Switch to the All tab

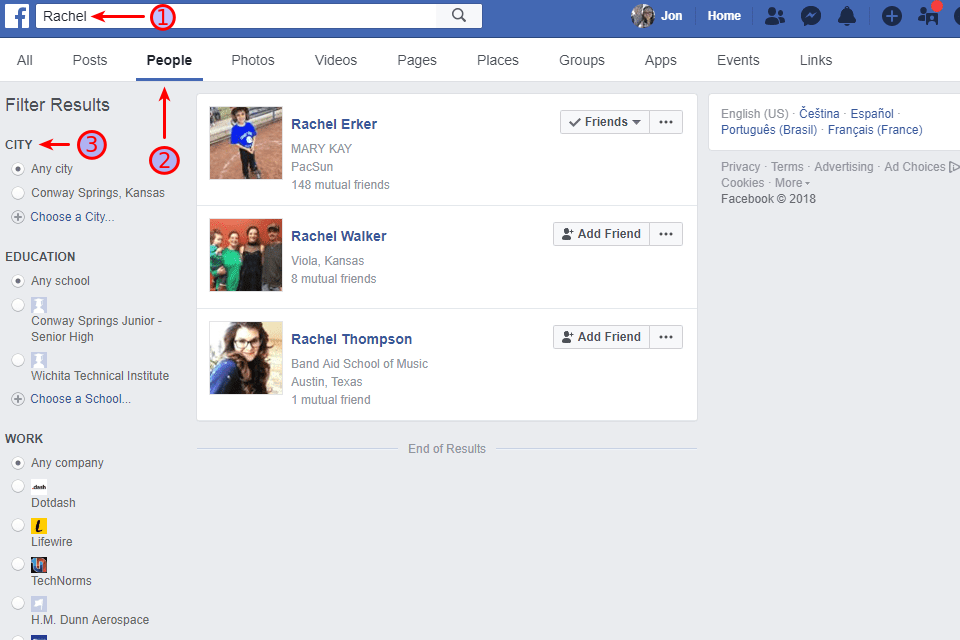pos(25,60)
